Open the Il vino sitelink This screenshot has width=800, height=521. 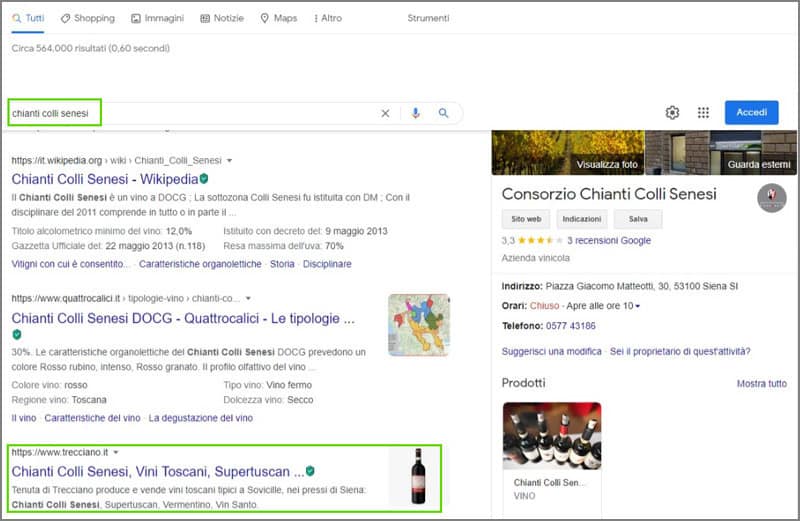click(x=24, y=418)
